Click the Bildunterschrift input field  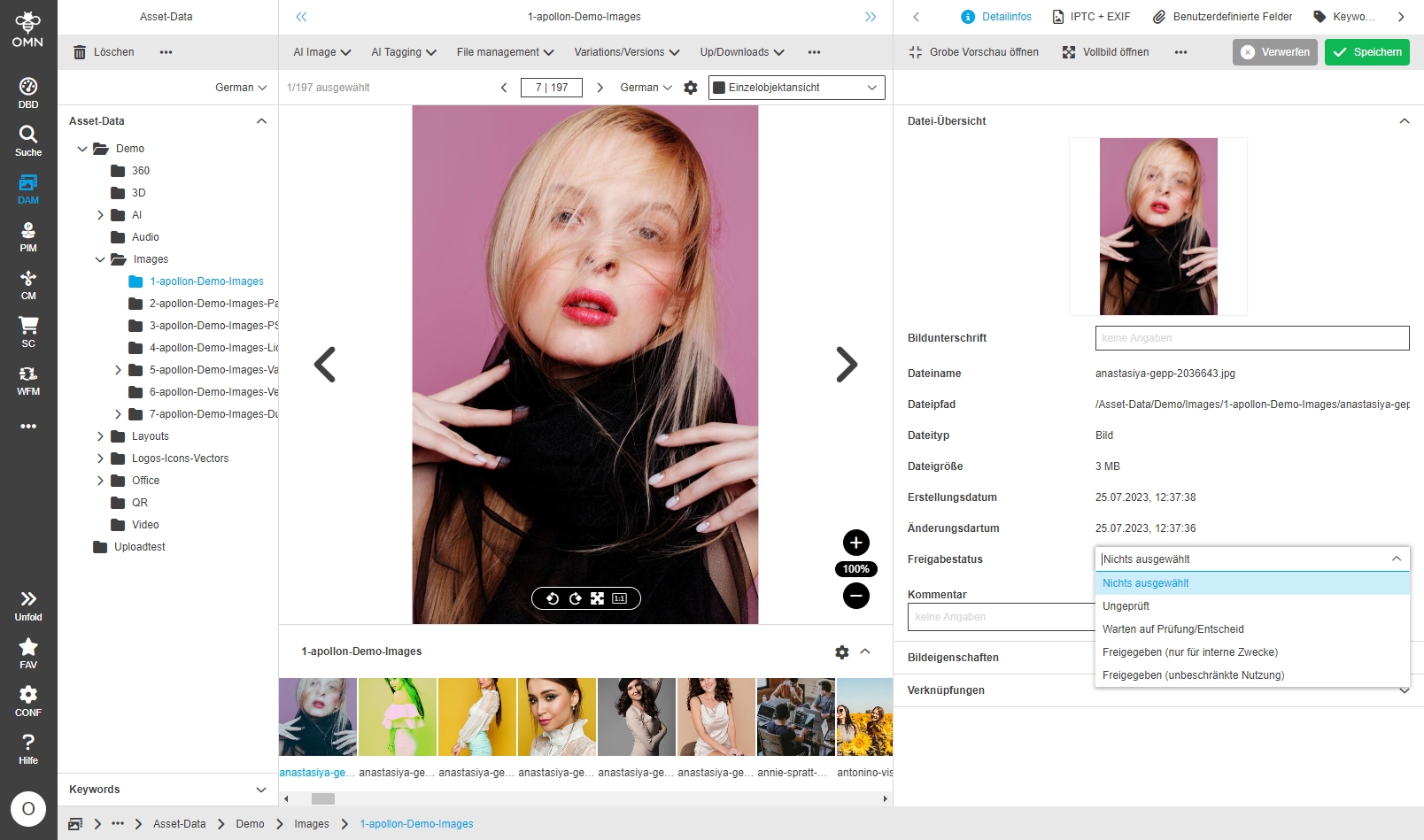1252,338
